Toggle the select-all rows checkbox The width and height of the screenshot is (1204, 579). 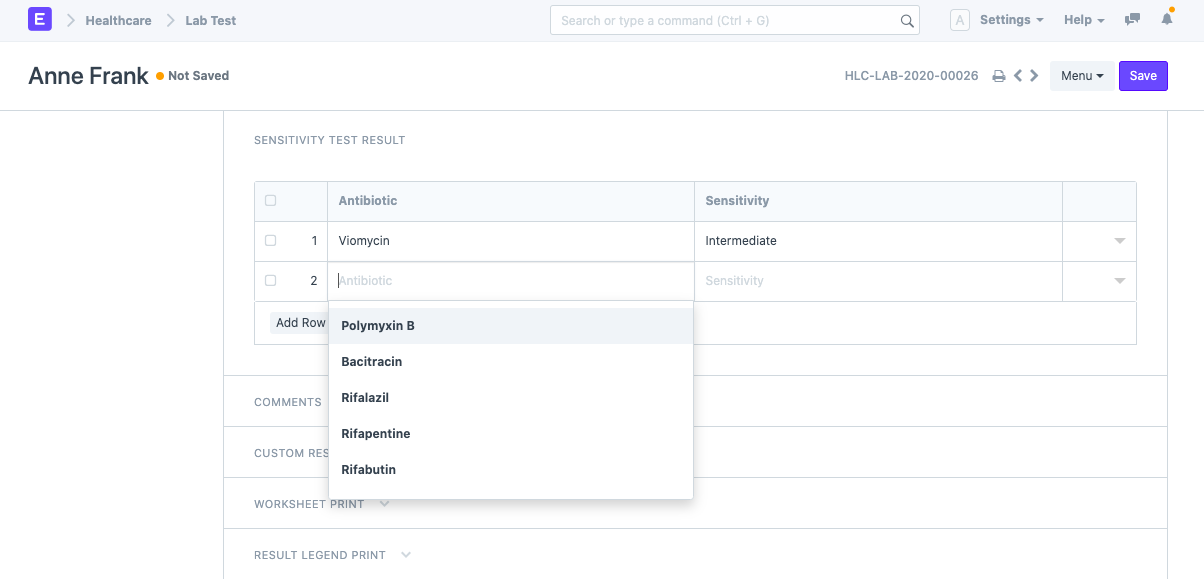point(271,201)
